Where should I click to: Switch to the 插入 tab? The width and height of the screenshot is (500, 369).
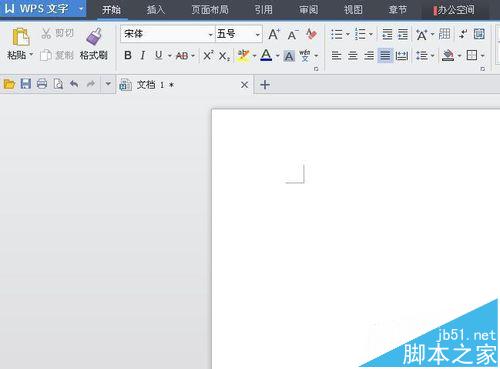tap(156, 10)
